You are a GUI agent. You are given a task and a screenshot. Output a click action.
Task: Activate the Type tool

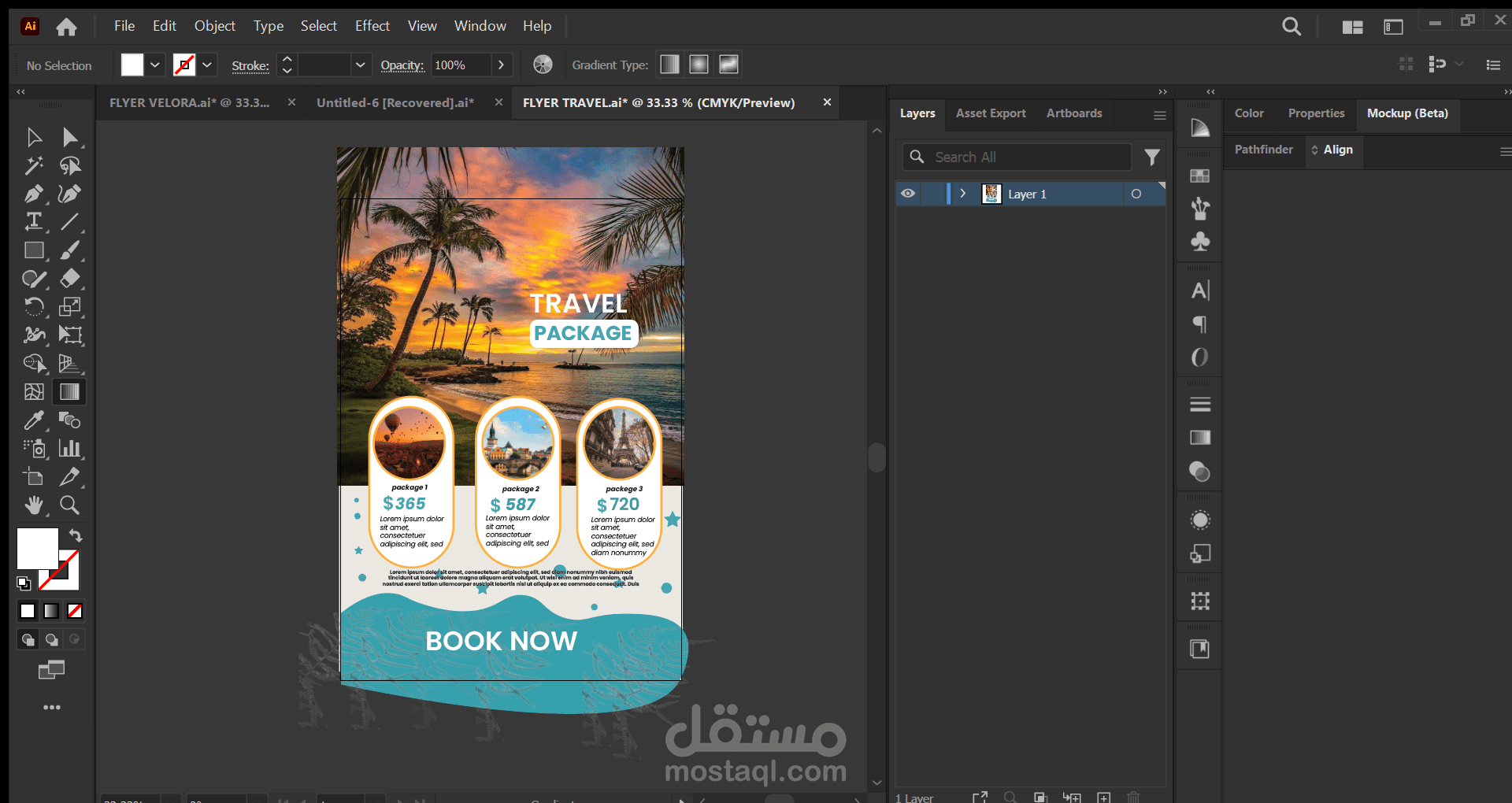pyautogui.click(x=34, y=222)
